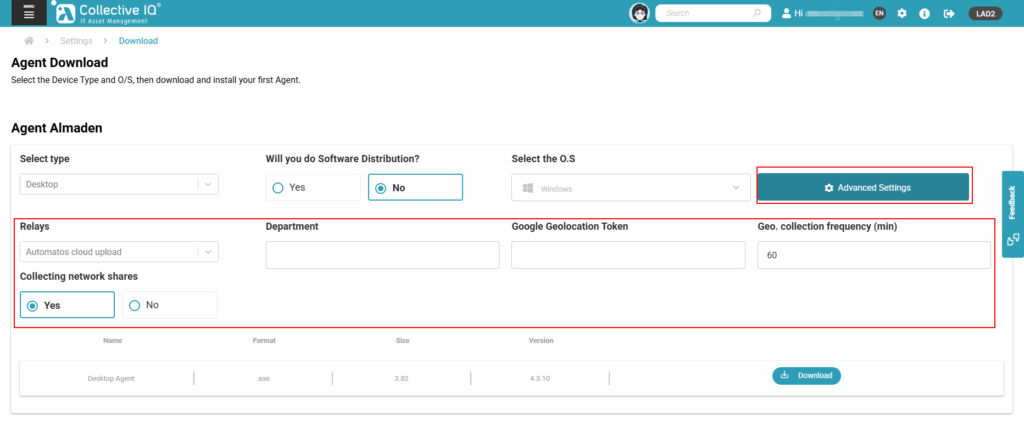Viewport: 1024px width, 421px height.
Task: Choose No for Collecting network shares
Action: click(169, 305)
